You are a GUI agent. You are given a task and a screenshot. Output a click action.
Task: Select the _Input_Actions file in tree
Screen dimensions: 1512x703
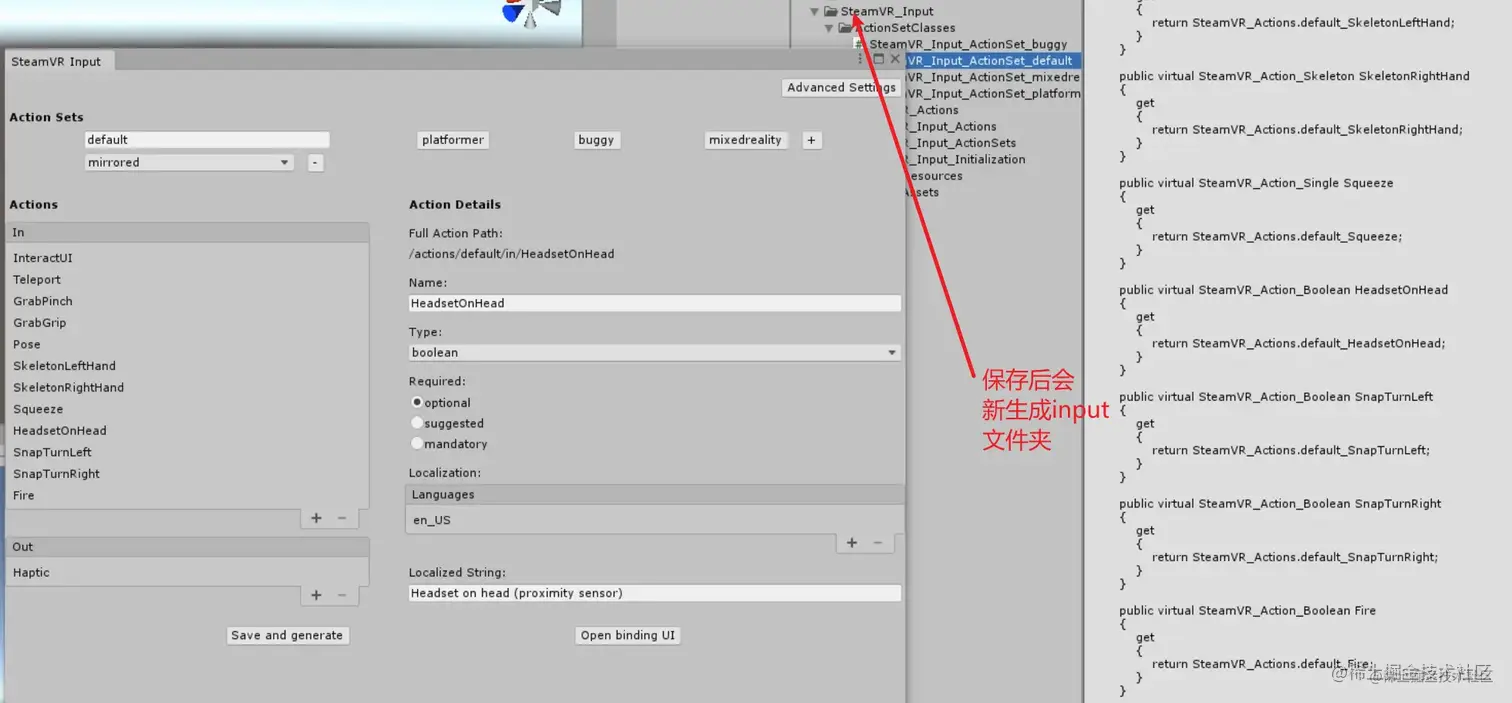coord(950,127)
